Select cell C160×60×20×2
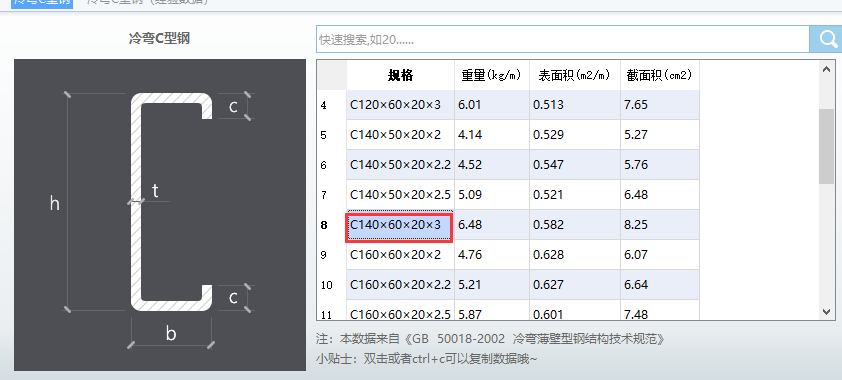The width and height of the screenshot is (842, 380). [x=400, y=255]
